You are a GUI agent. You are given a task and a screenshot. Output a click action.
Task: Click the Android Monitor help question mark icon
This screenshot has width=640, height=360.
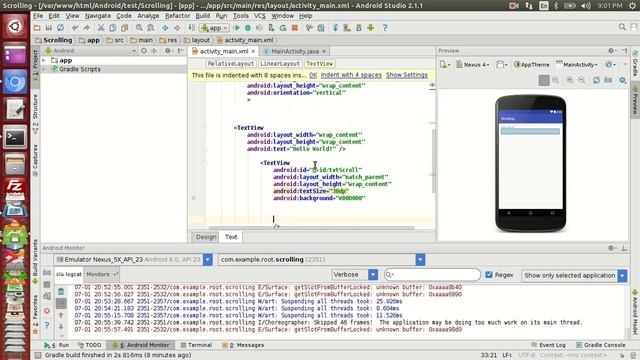tap(47, 325)
